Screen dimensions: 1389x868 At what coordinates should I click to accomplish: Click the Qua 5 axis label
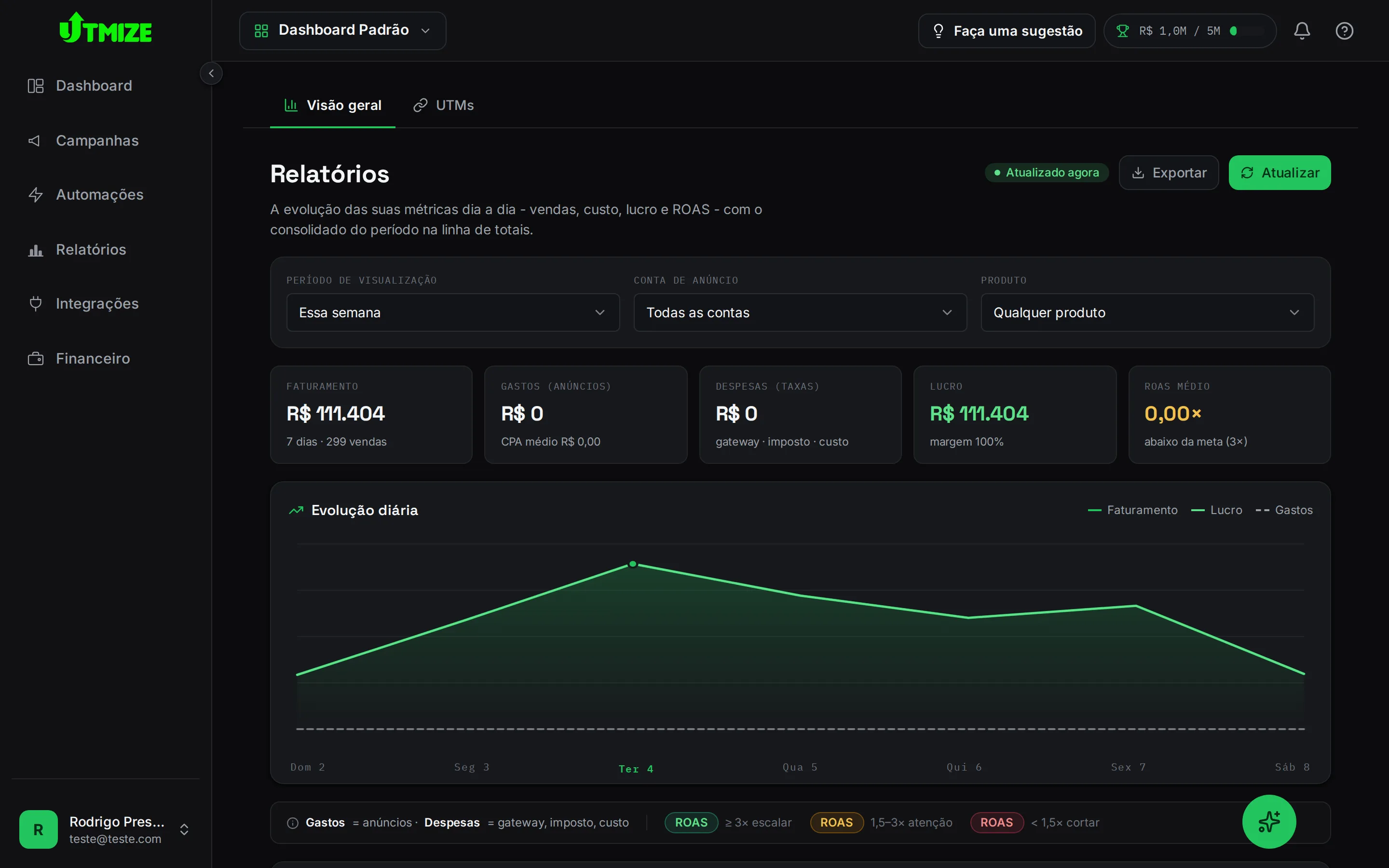pyautogui.click(x=800, y=768)
